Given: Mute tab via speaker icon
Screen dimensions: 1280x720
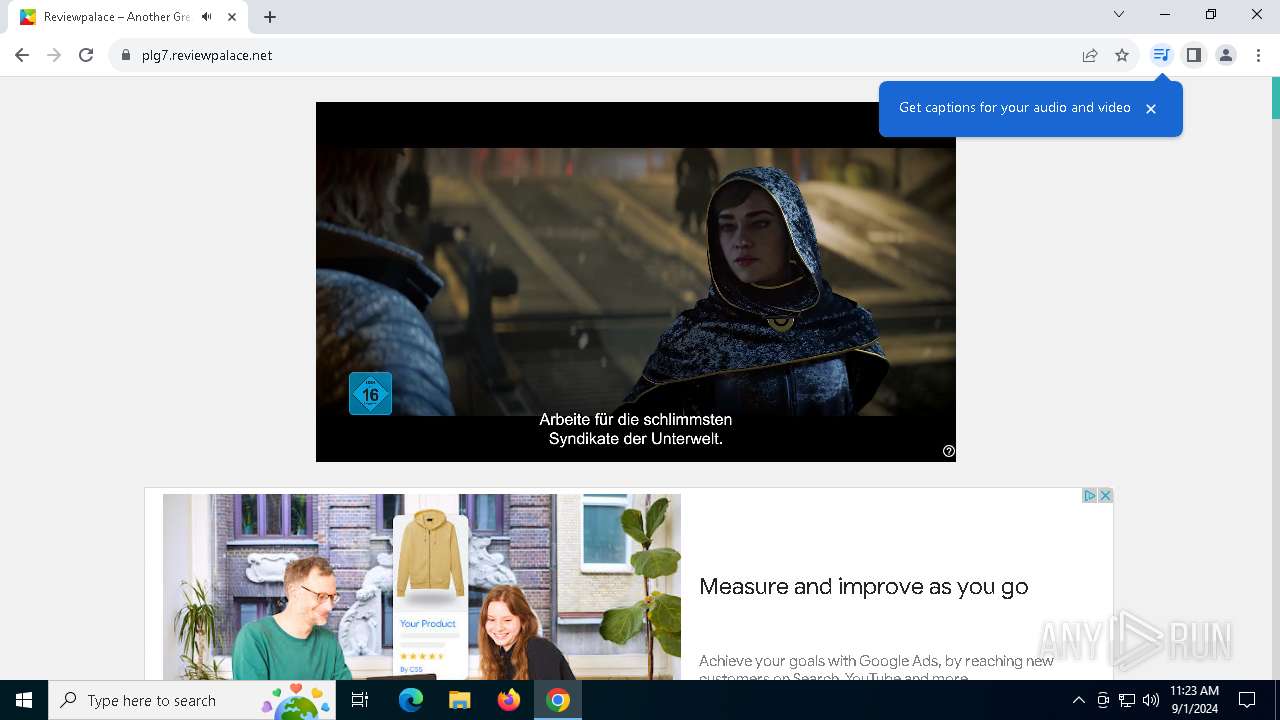Looking at the screenshot, I should (x=207, y=17).
